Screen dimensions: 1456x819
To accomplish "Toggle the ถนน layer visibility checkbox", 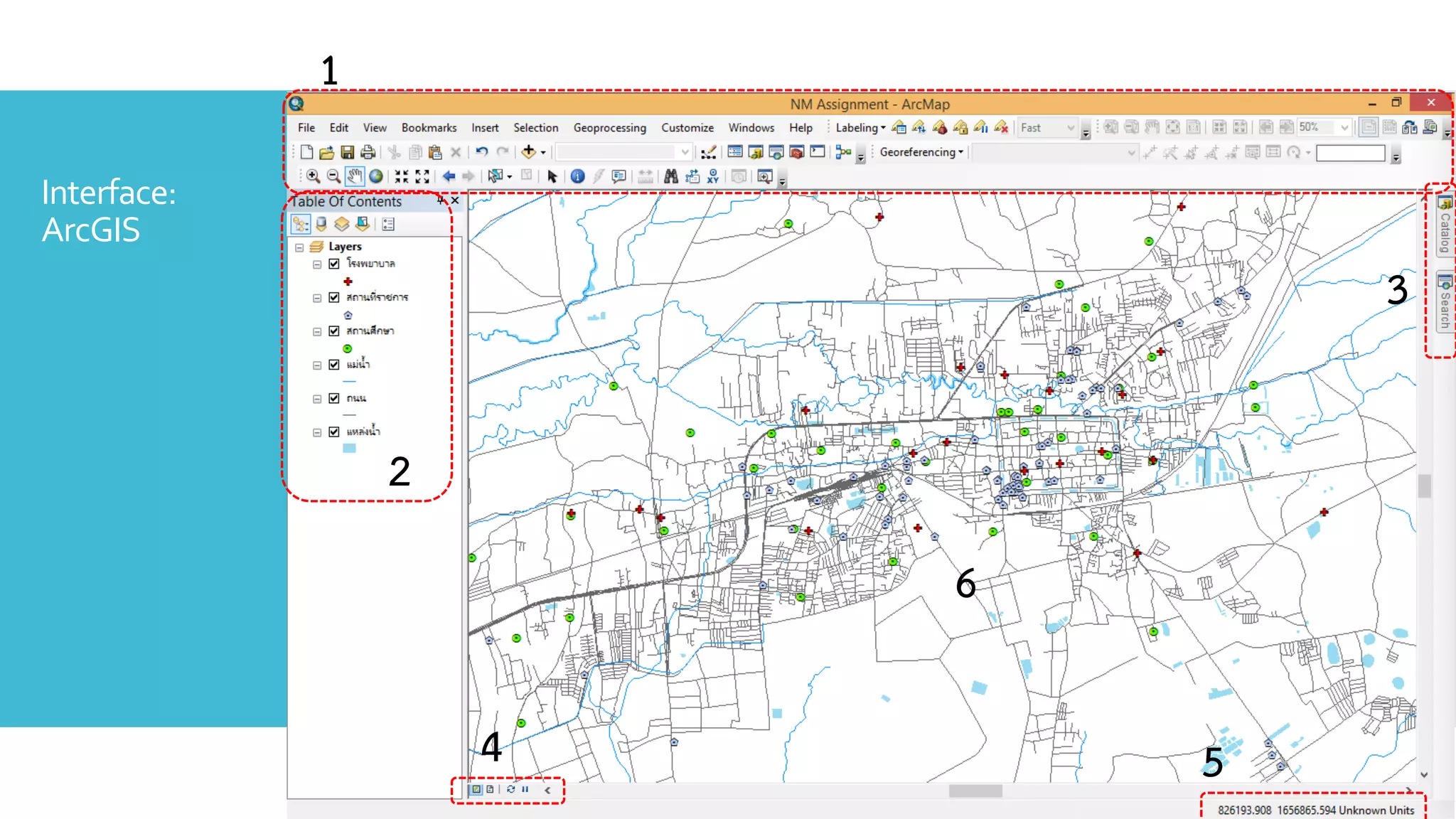I will pyautogui.click(x=334, y=398).
